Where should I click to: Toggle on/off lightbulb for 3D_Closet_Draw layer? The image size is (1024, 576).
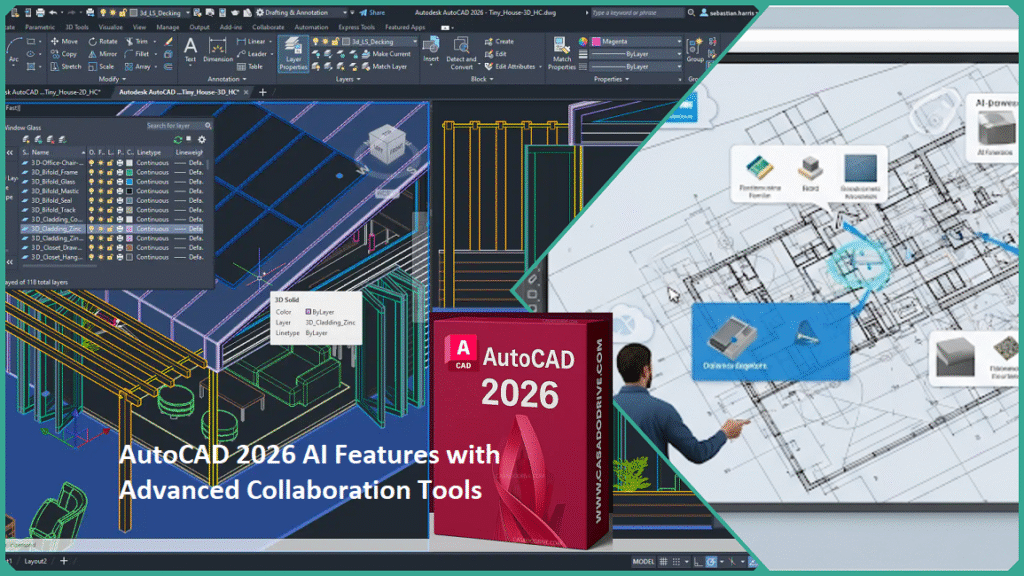point(91,248)
